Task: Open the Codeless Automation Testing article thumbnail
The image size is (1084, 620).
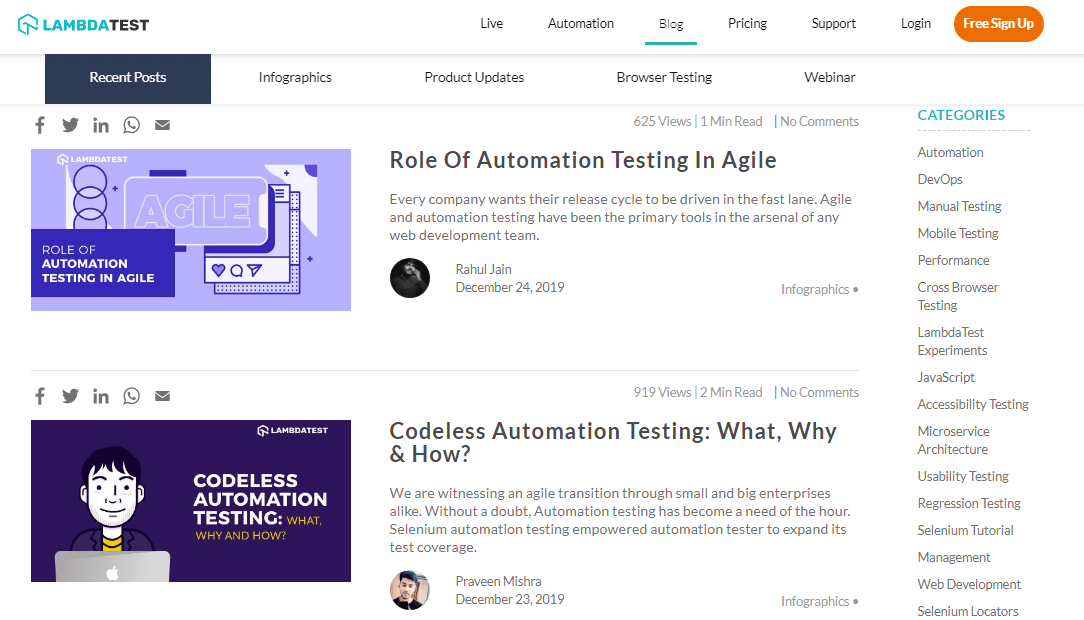Action: point(190,500)
